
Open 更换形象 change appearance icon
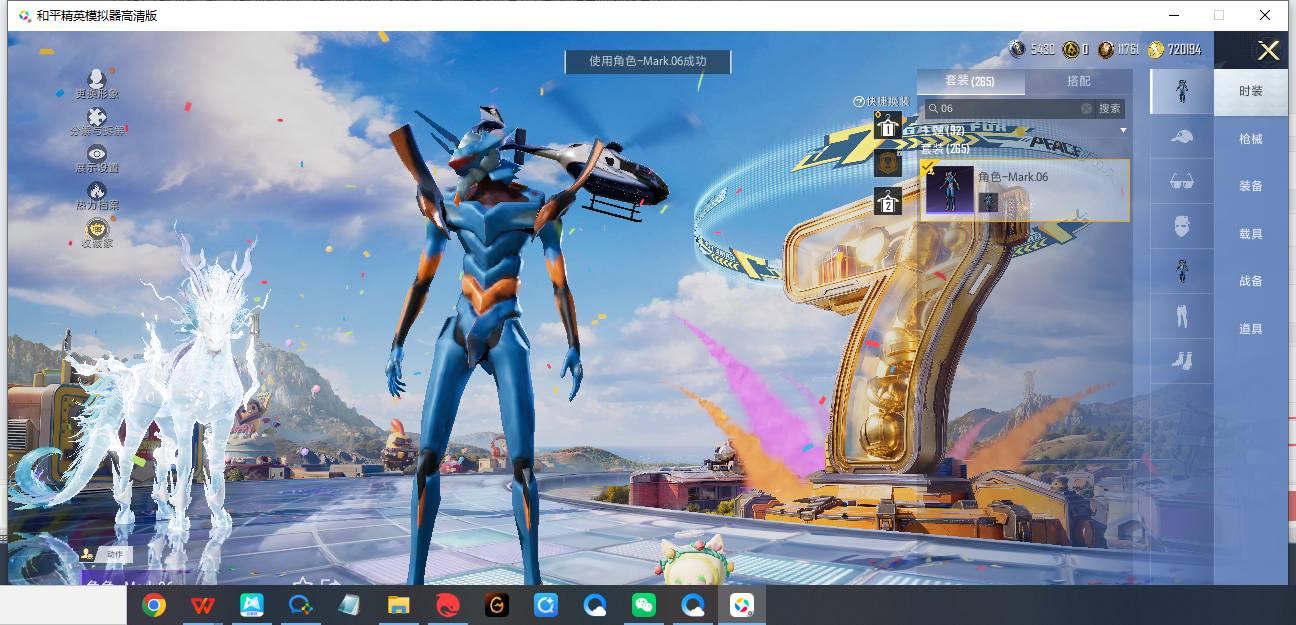coord(97,79)
